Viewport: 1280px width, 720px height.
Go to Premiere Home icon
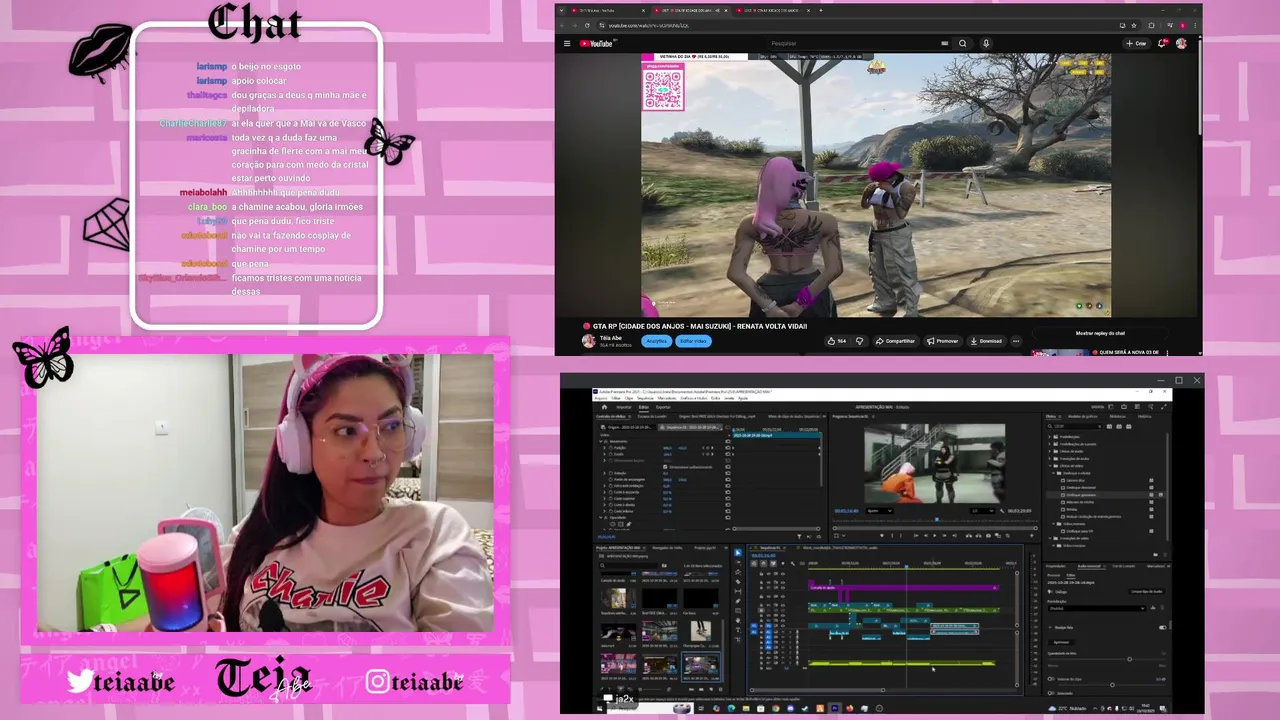pyautogui.click(x=604, y=407)
